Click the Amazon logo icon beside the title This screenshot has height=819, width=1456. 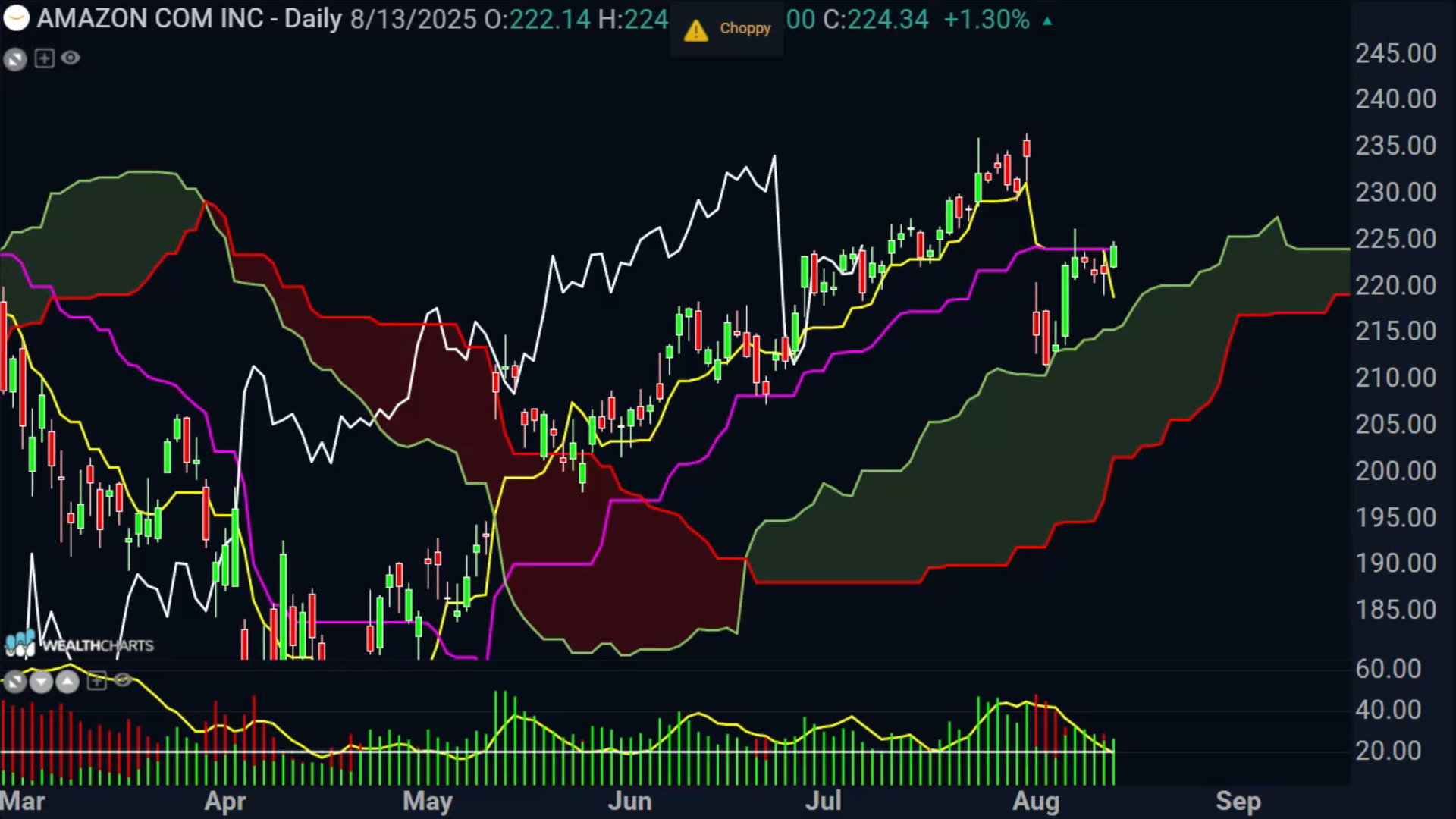[16, 18]
